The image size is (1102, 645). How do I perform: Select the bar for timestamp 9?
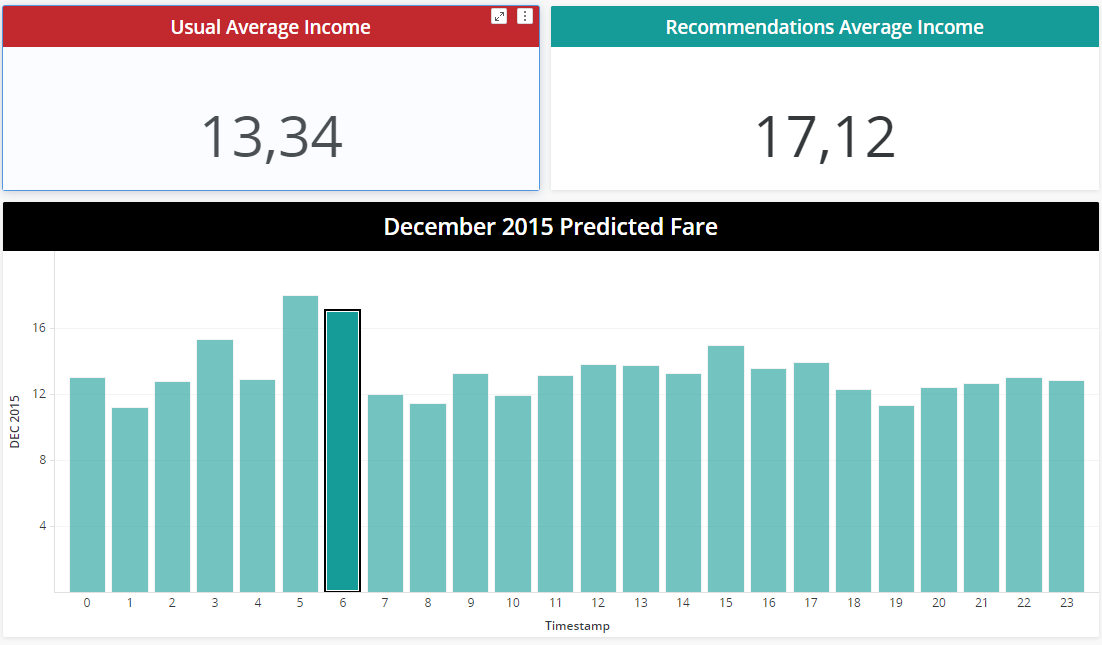470,483
